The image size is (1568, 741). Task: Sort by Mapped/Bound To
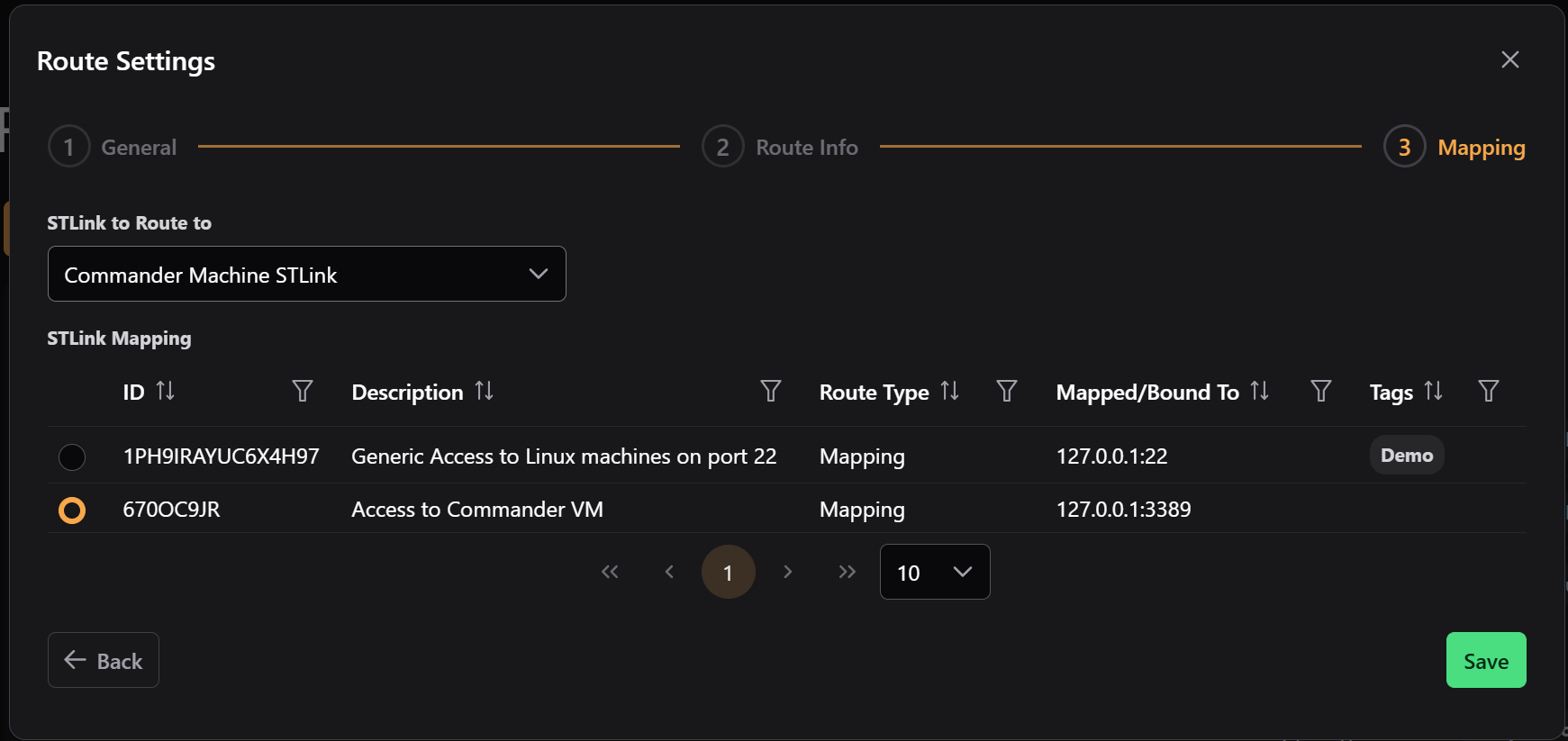(1259, 391)
